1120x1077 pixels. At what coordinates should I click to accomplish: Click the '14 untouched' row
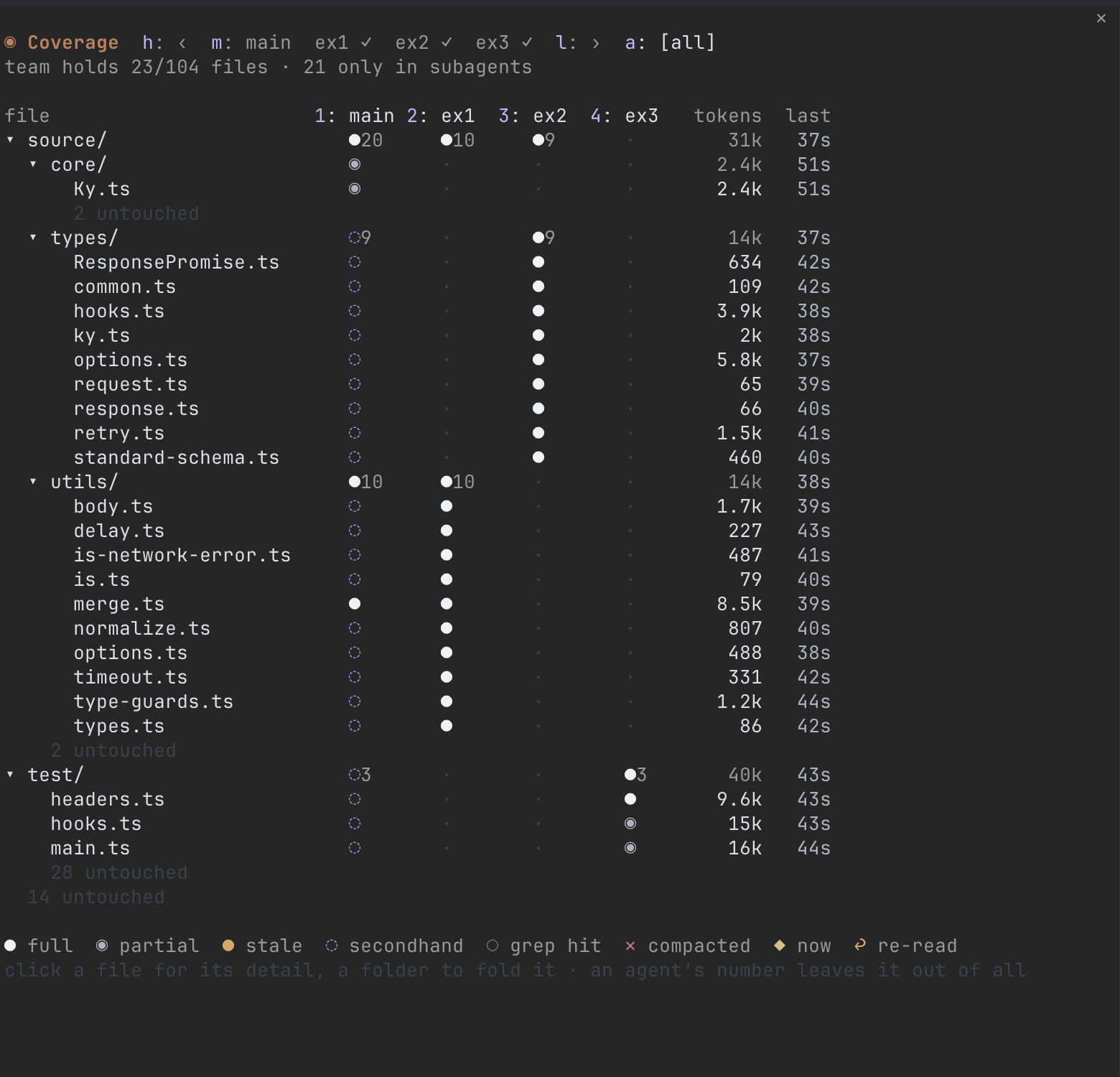[96, 897]
